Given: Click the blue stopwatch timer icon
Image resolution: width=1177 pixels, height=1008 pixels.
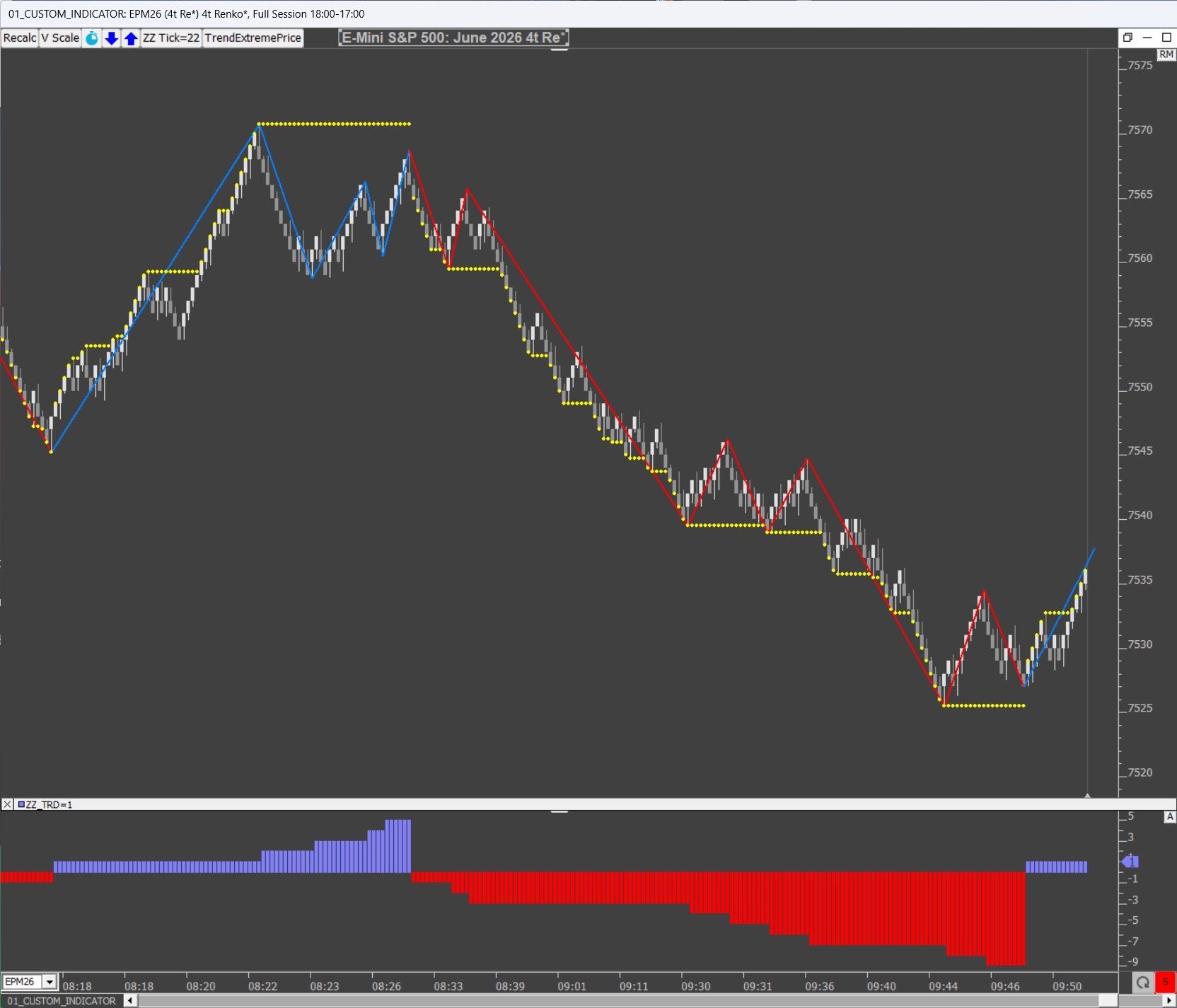Looking at the screenshot, I should pos(92,38).
